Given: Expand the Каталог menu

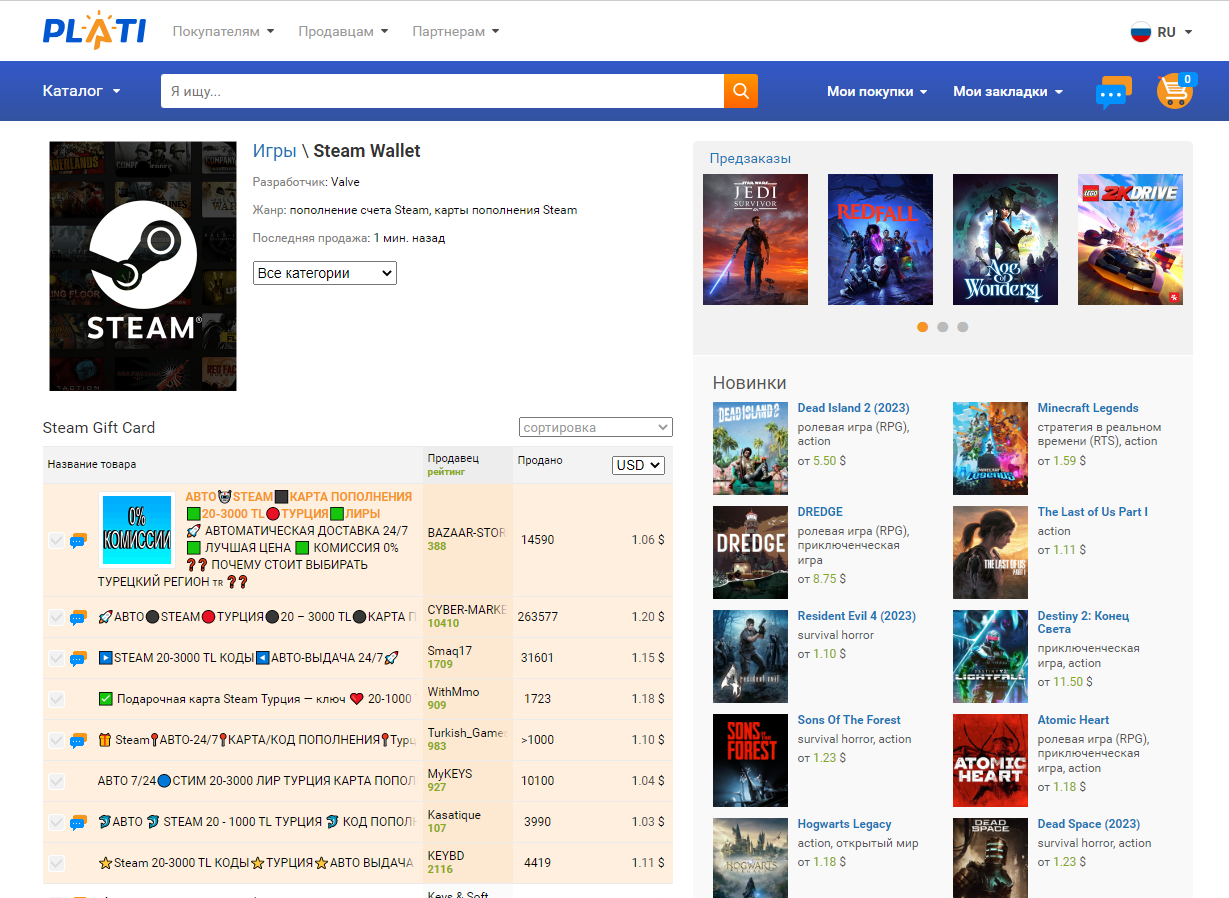Looking at the screenshot, I should coord(81,91).
